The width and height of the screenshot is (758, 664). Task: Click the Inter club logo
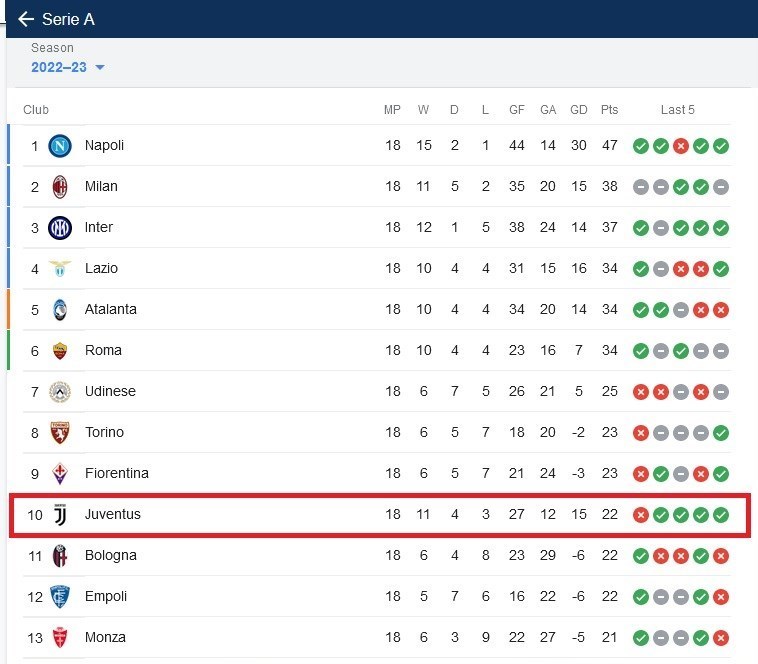60,228
